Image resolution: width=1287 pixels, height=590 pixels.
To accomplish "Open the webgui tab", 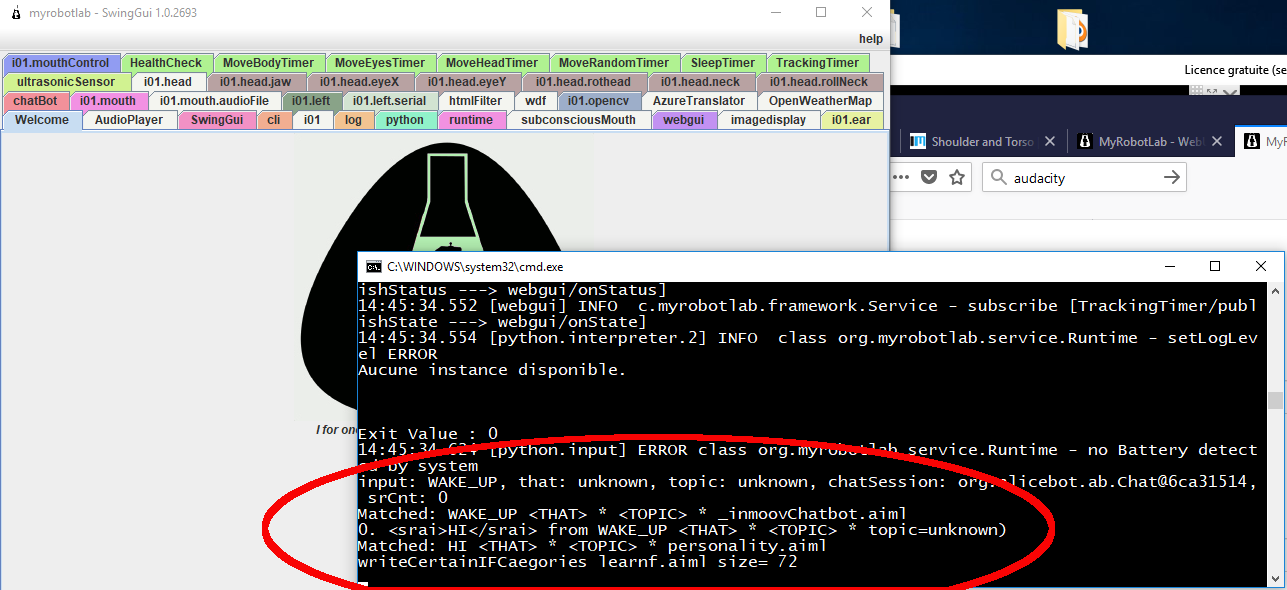I will (x=684, y=120).
